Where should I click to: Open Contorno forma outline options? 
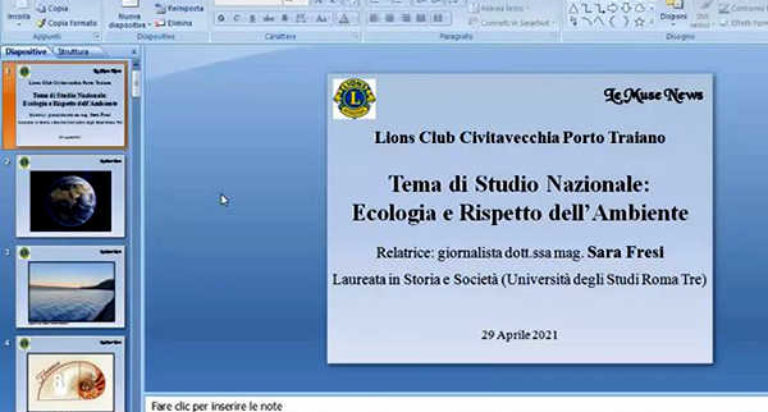click(742, 8)
